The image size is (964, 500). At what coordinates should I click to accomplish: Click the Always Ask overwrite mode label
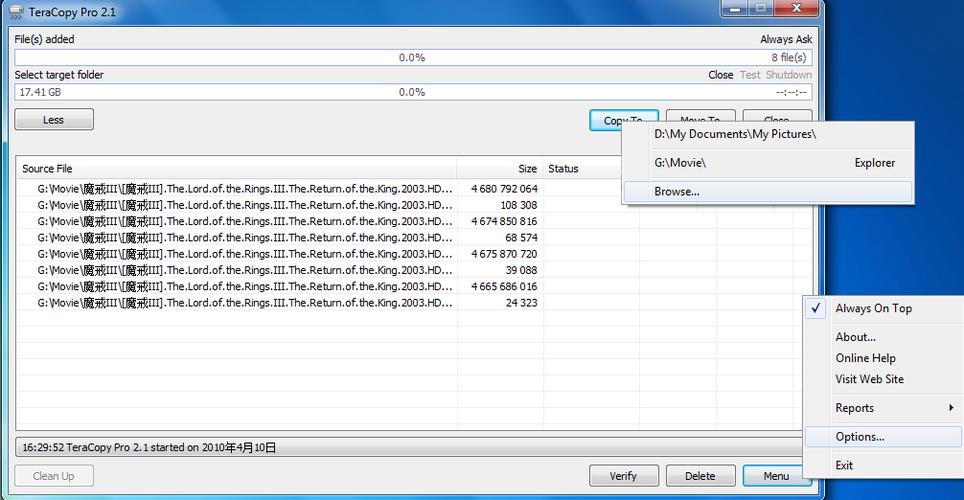coord(786,39)
